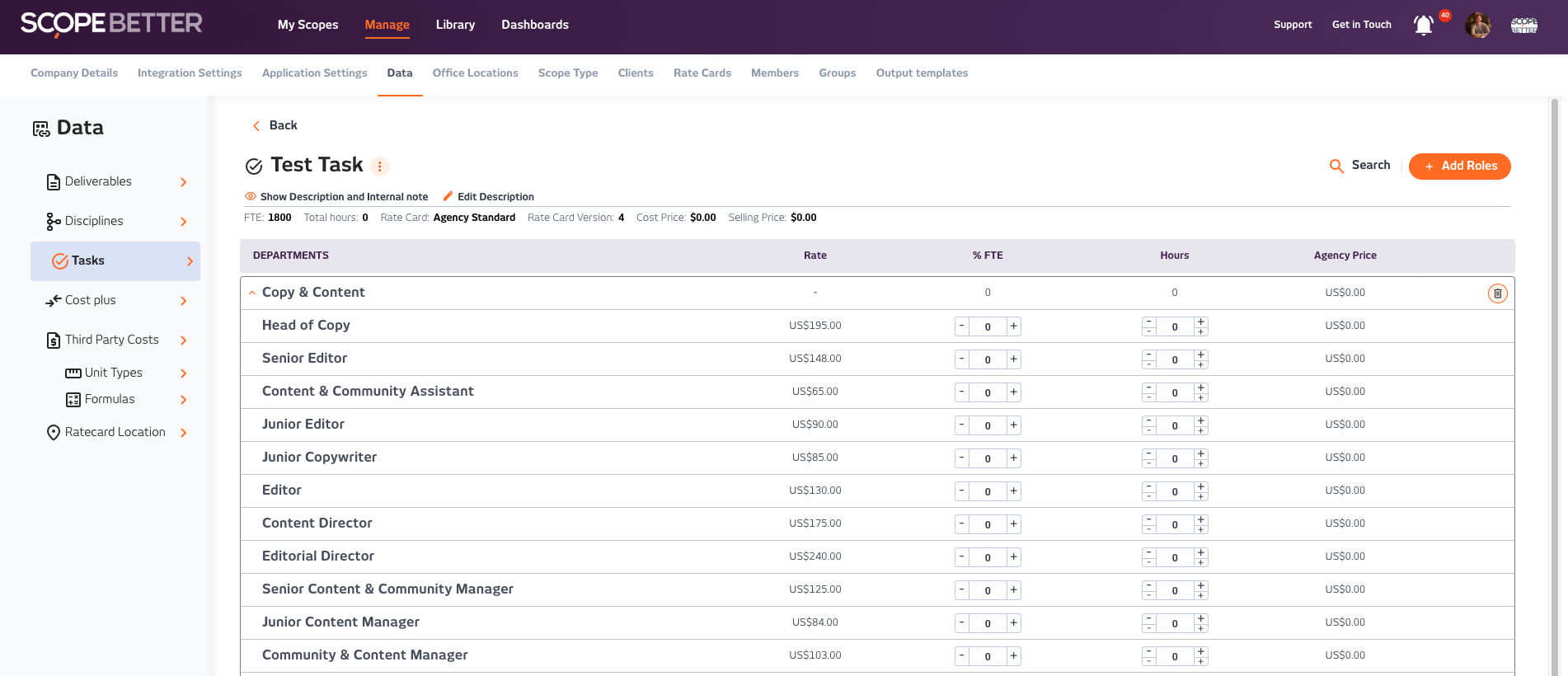Increase % FTE for Head of Copy

[1013, 326]
